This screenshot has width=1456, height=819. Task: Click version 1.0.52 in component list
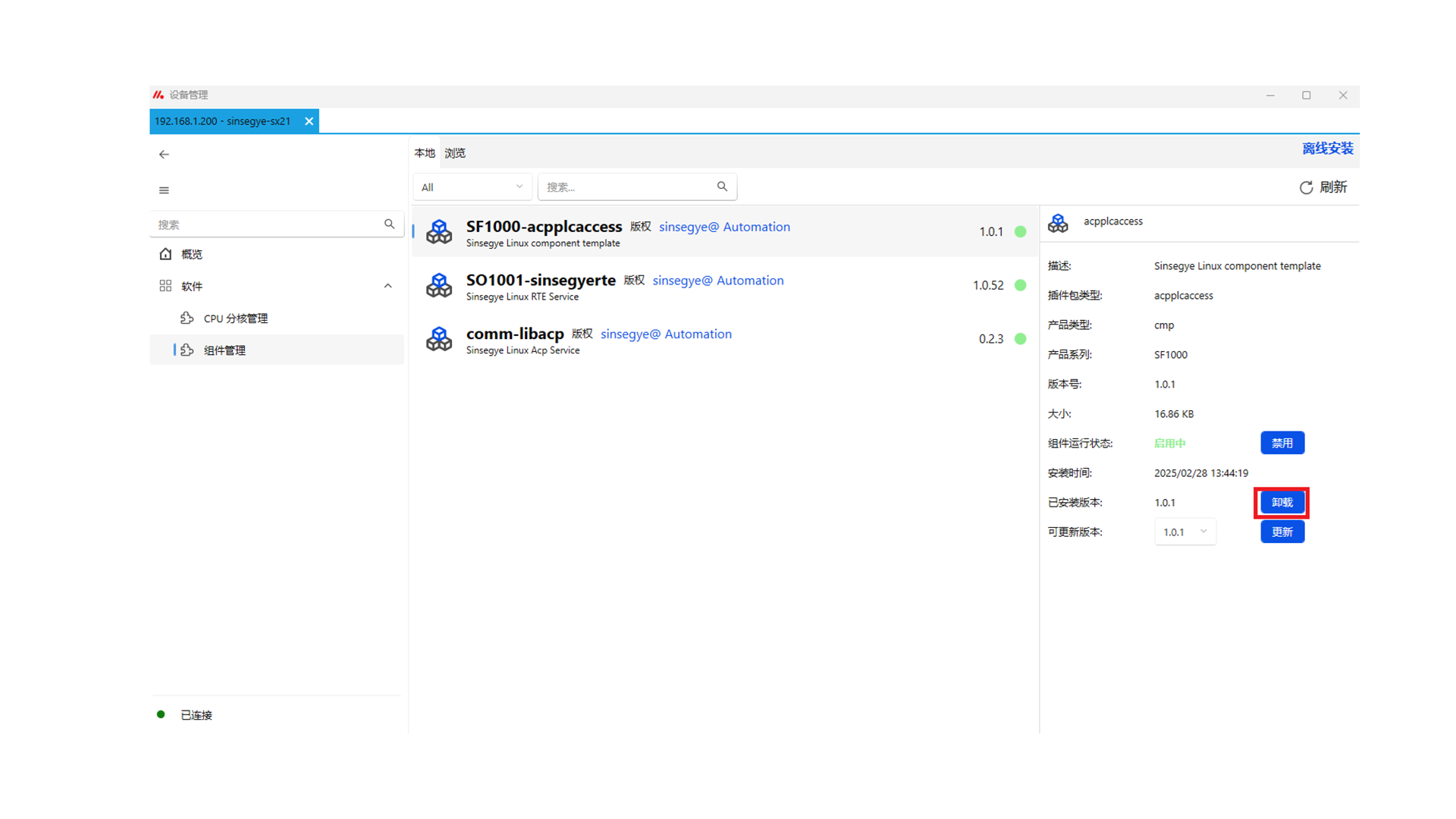point(988,285)
